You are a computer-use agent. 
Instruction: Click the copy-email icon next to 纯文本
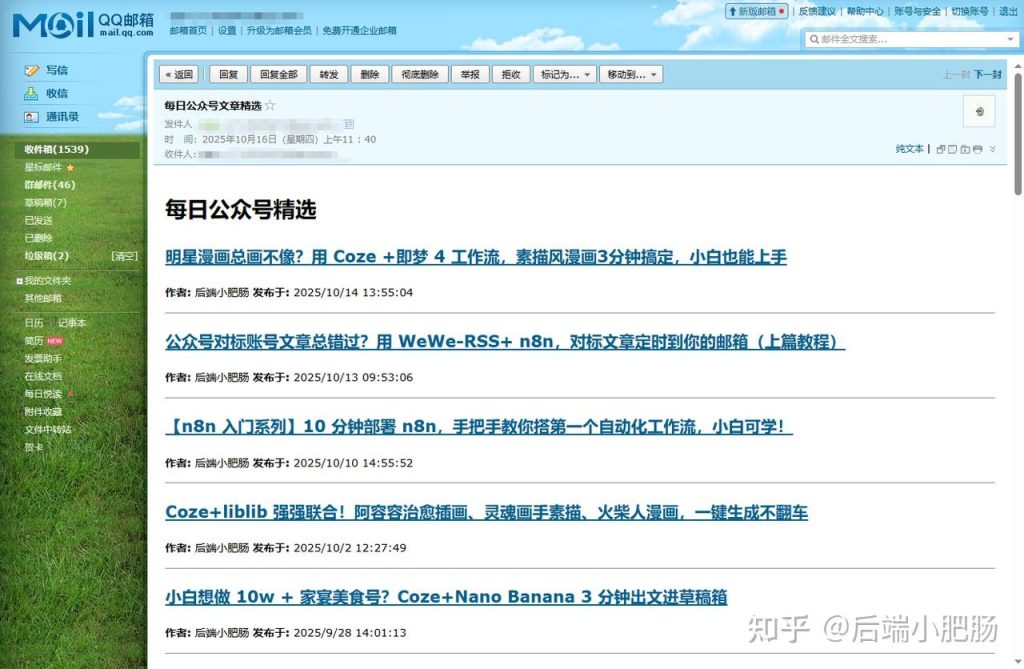[940, 150]
